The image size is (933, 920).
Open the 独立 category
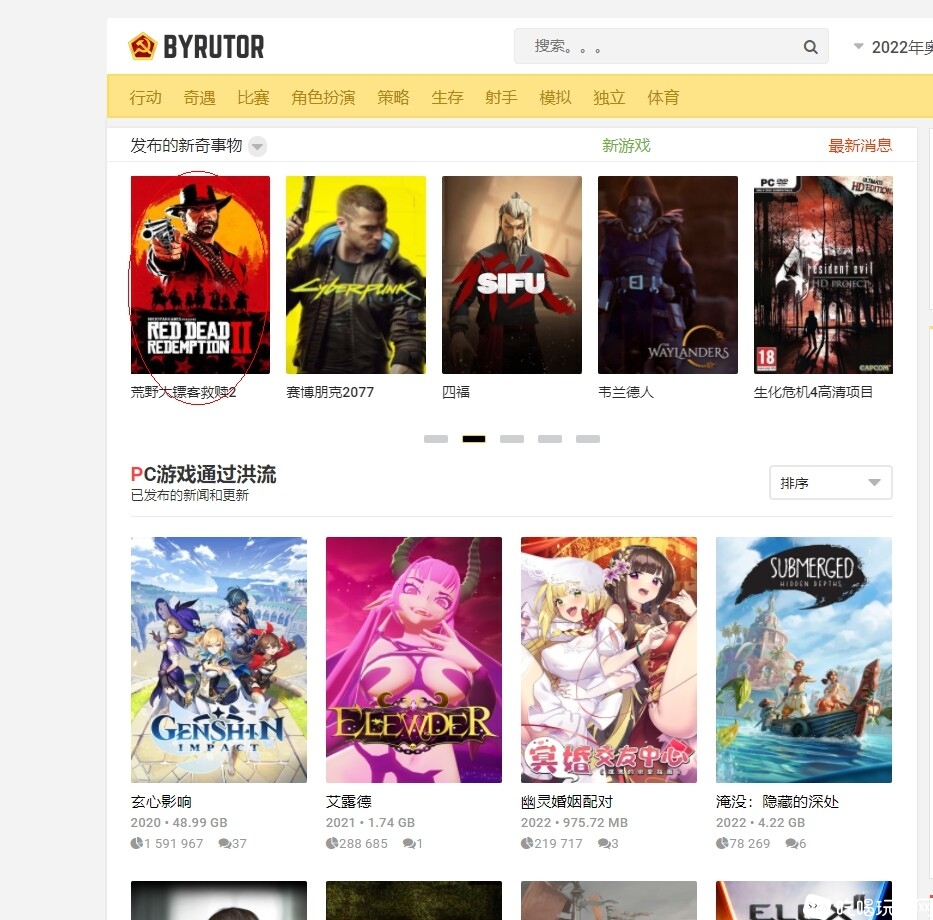(609, 97)
